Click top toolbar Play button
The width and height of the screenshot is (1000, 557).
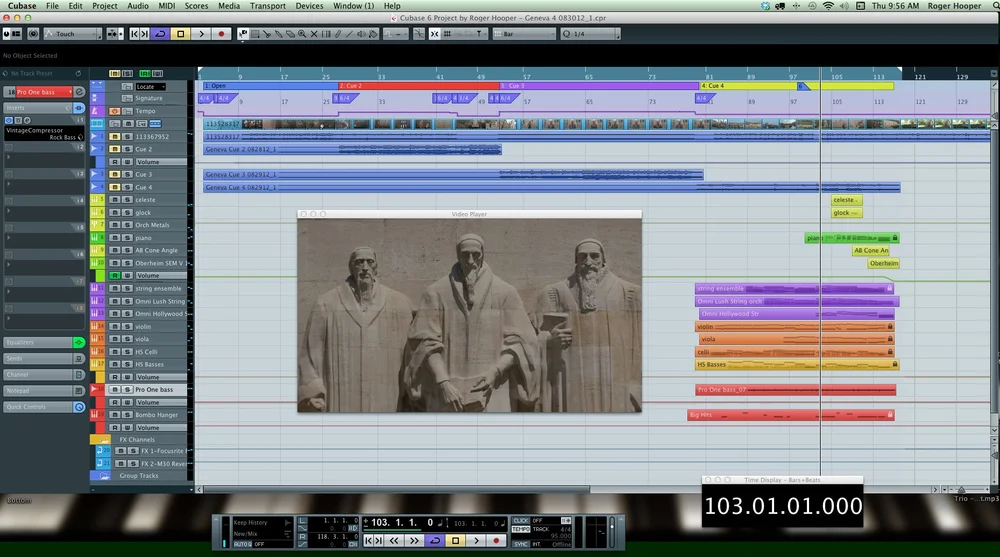(x=202, y=34)
